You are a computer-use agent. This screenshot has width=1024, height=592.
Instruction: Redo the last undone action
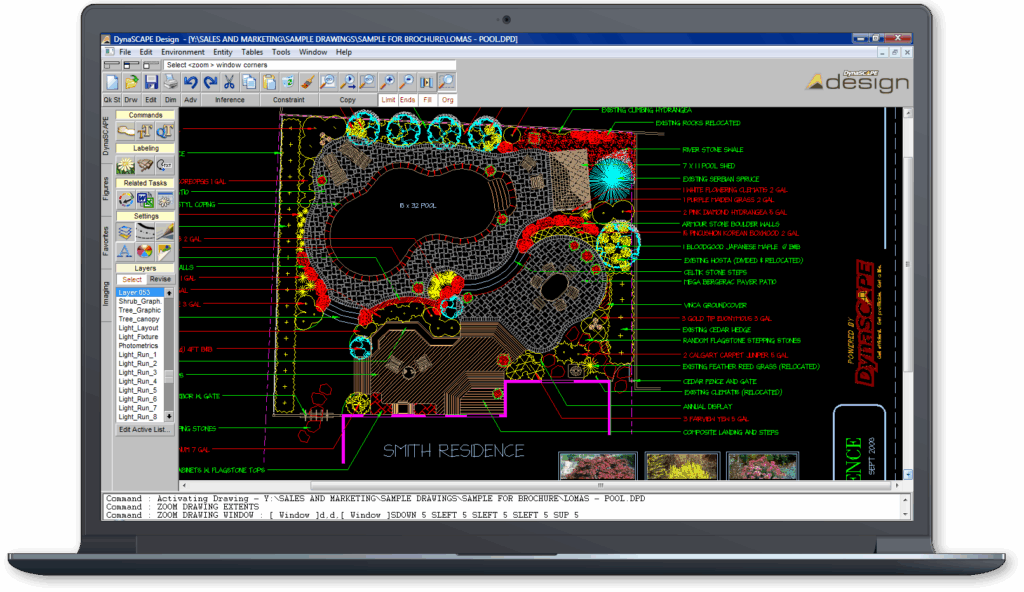coord(210,82)
